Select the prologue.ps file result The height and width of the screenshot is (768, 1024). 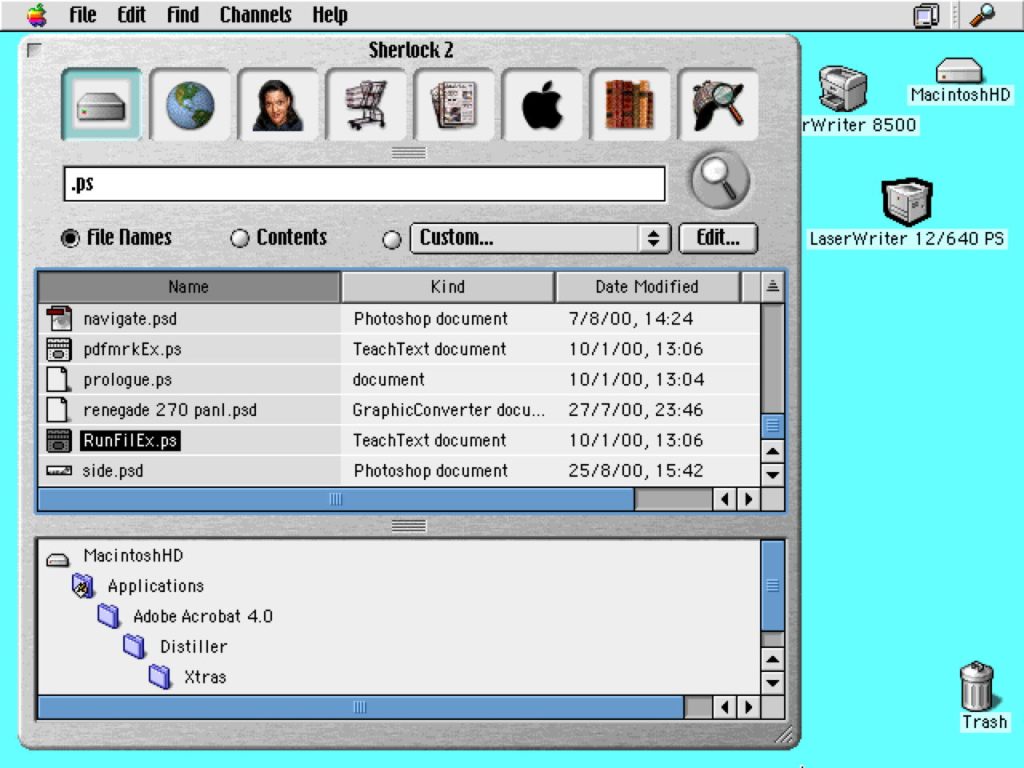click(x=127, y=380)
